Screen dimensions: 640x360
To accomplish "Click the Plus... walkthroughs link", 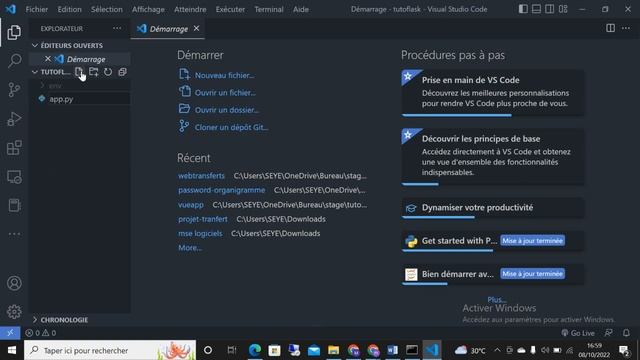I will (497, 299).
